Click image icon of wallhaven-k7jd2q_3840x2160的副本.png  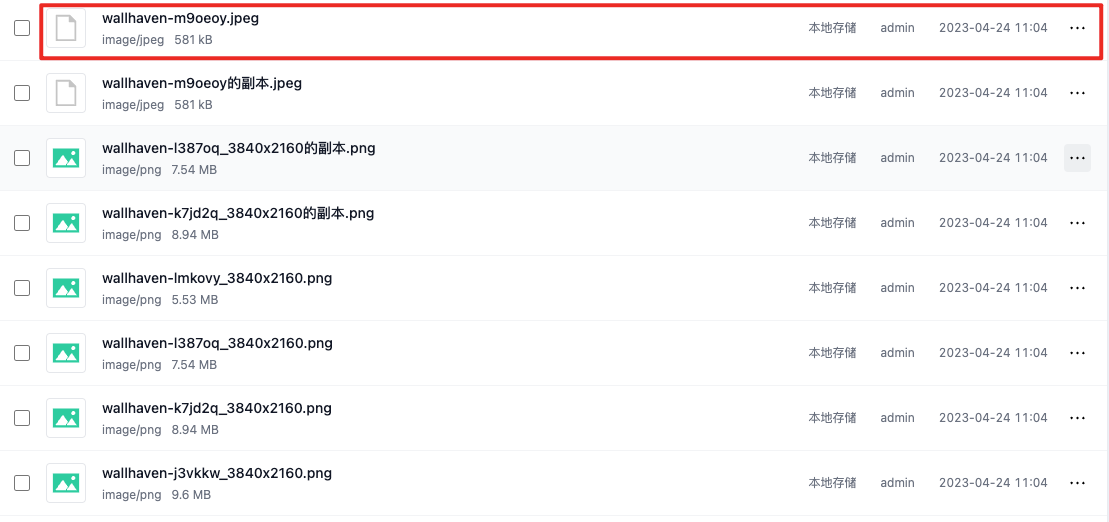(x=66, y=224)
